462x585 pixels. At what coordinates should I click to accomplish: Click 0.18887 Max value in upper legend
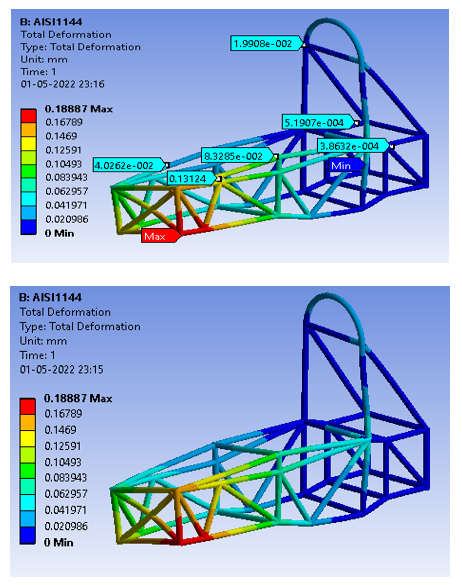tap(79, 109)
